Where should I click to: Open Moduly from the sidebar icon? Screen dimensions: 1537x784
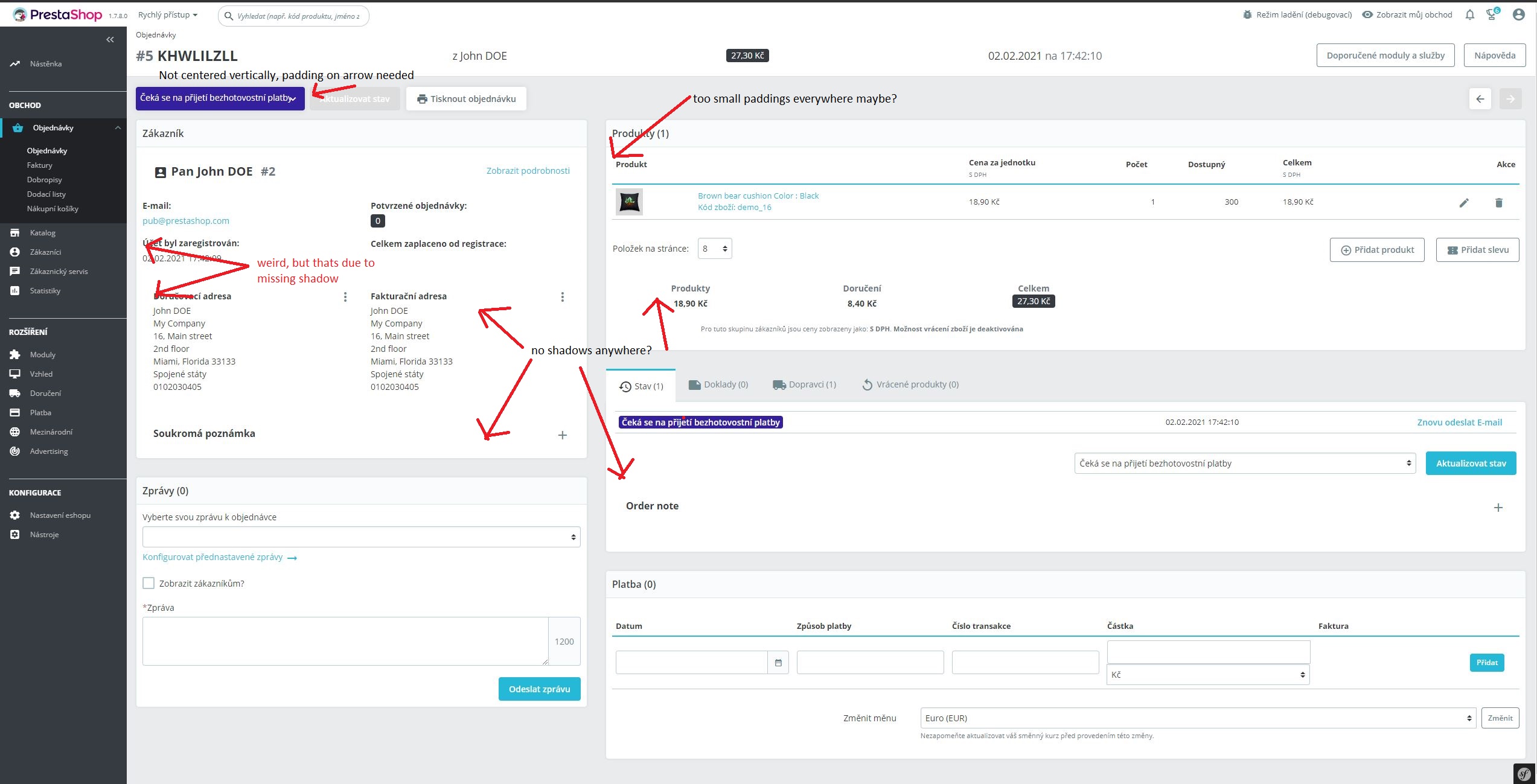tap(15, 354)
